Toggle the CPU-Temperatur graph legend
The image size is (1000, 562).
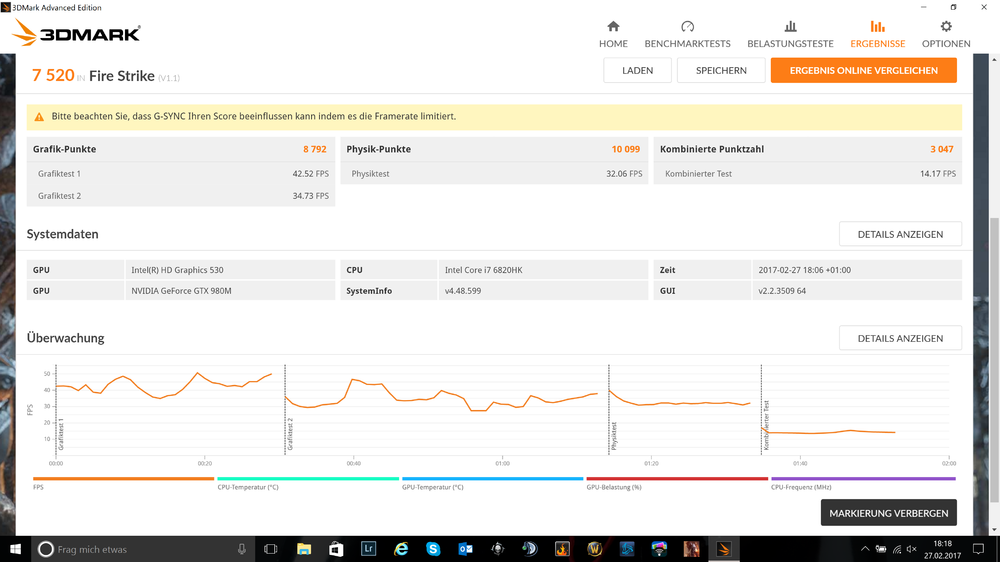[x=308, y=481]
